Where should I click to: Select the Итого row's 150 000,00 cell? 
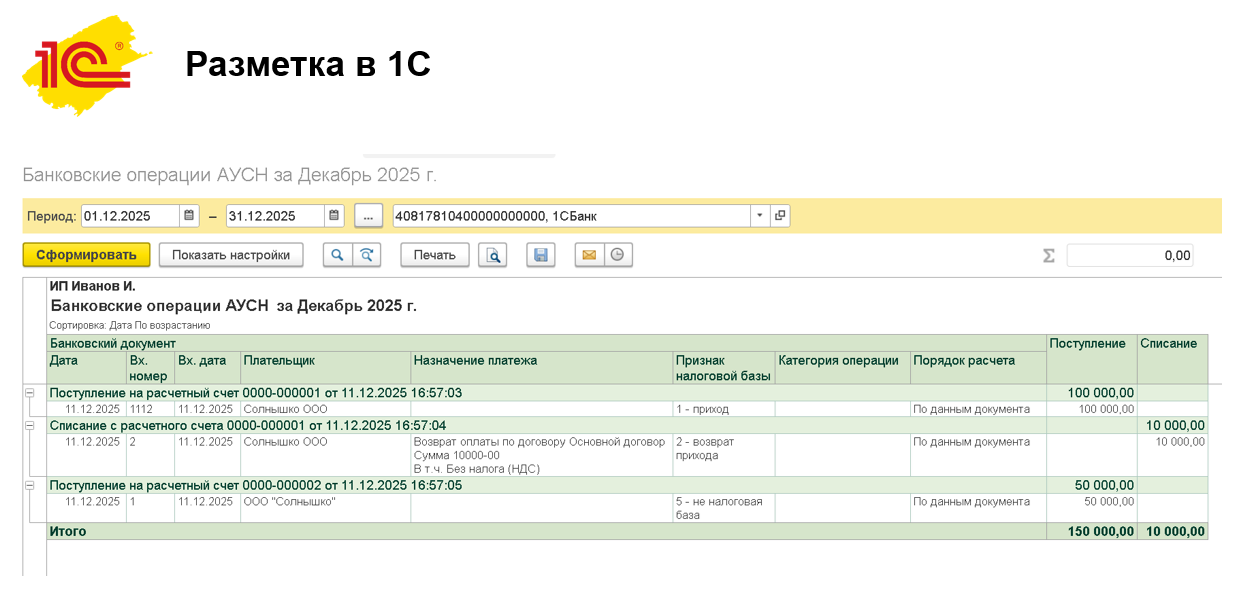coord(1091,532)
